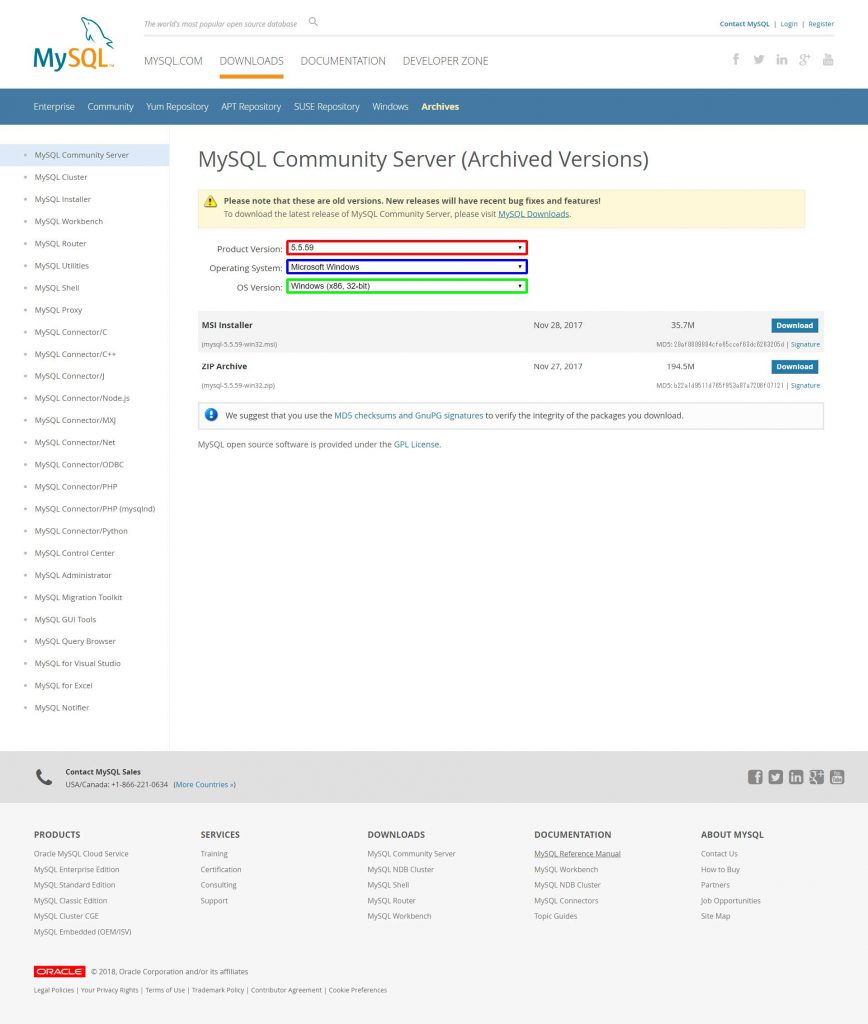Viewport: 868px width, 1024px height.
Task: Open Windows in the blue bar
Action: point(390,106)
